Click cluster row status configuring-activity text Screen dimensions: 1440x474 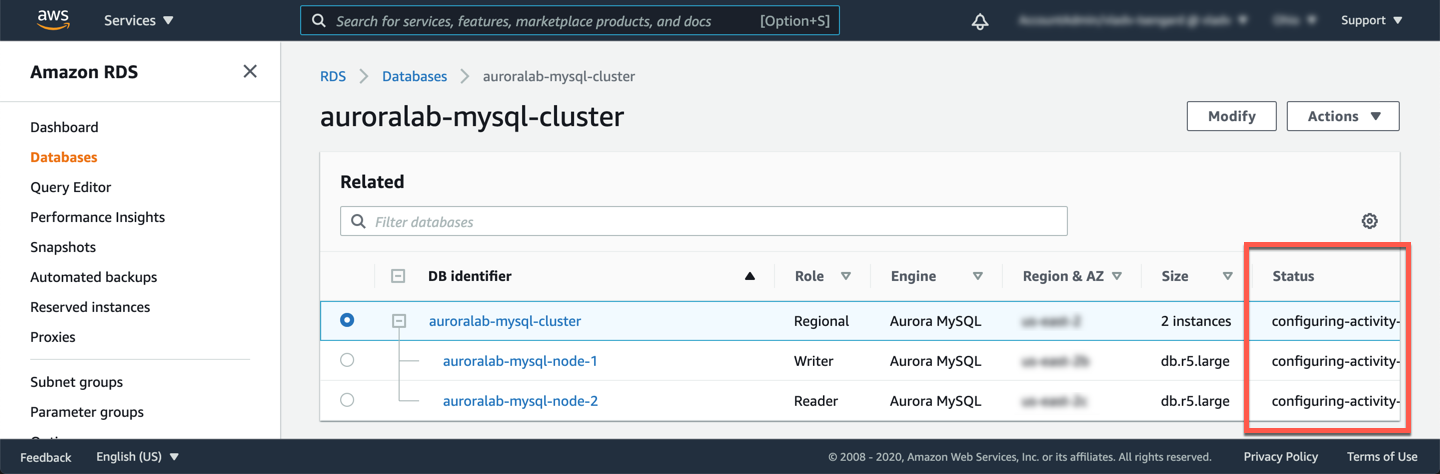click(1335, 321)
